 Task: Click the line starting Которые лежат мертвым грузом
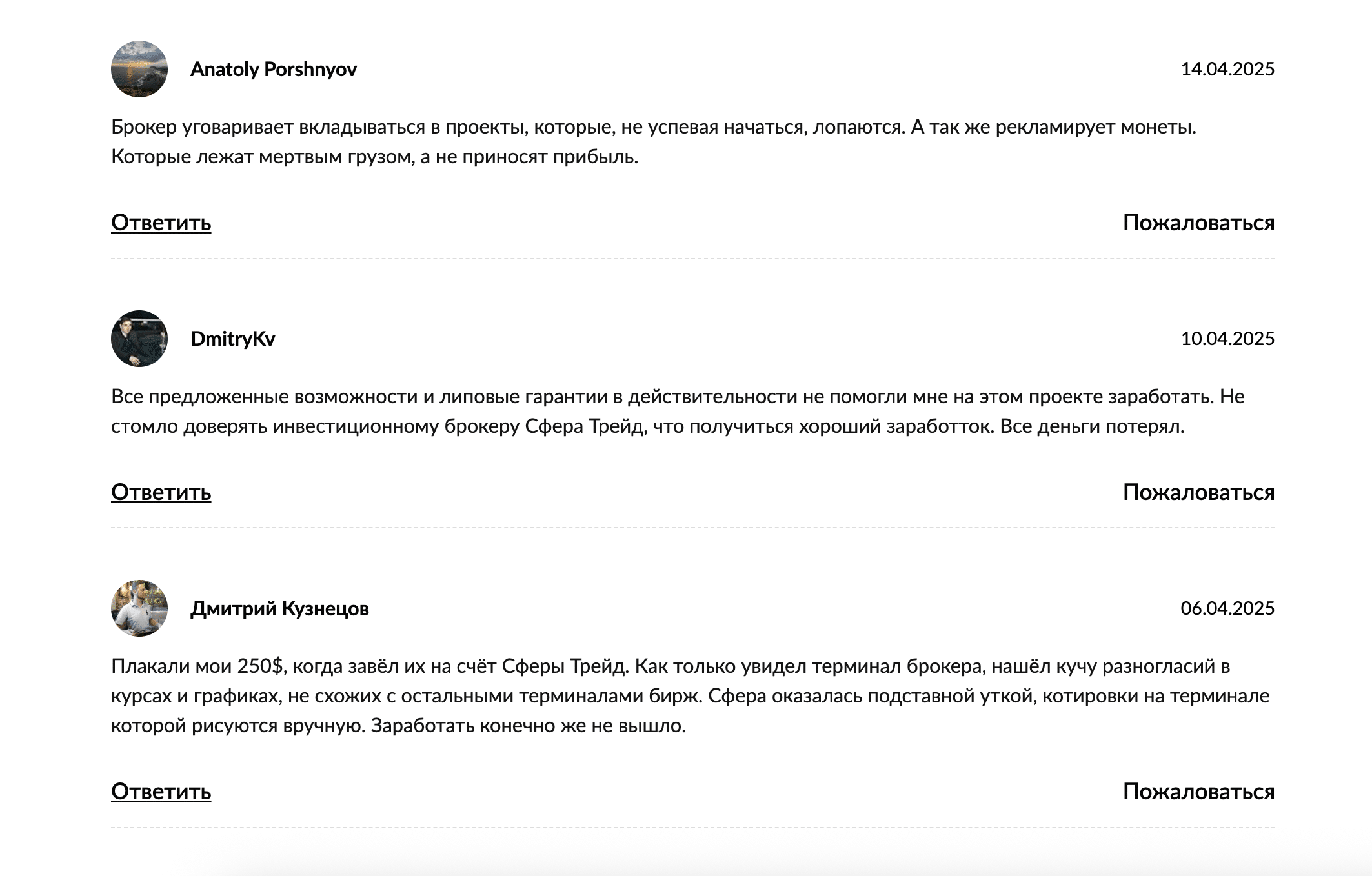[374, 157]
